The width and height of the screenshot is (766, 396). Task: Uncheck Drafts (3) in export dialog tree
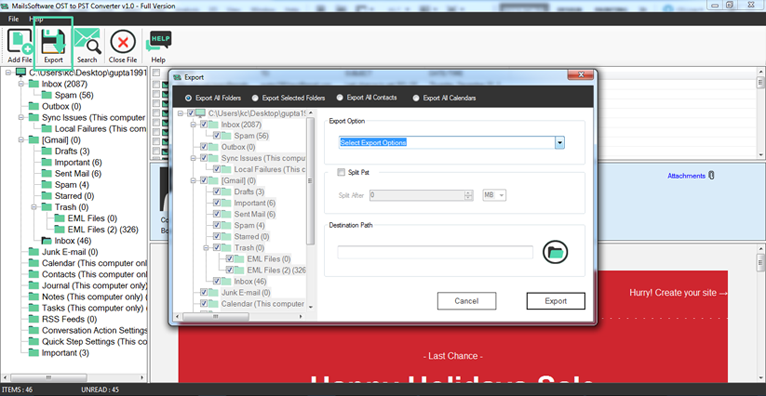216,192
